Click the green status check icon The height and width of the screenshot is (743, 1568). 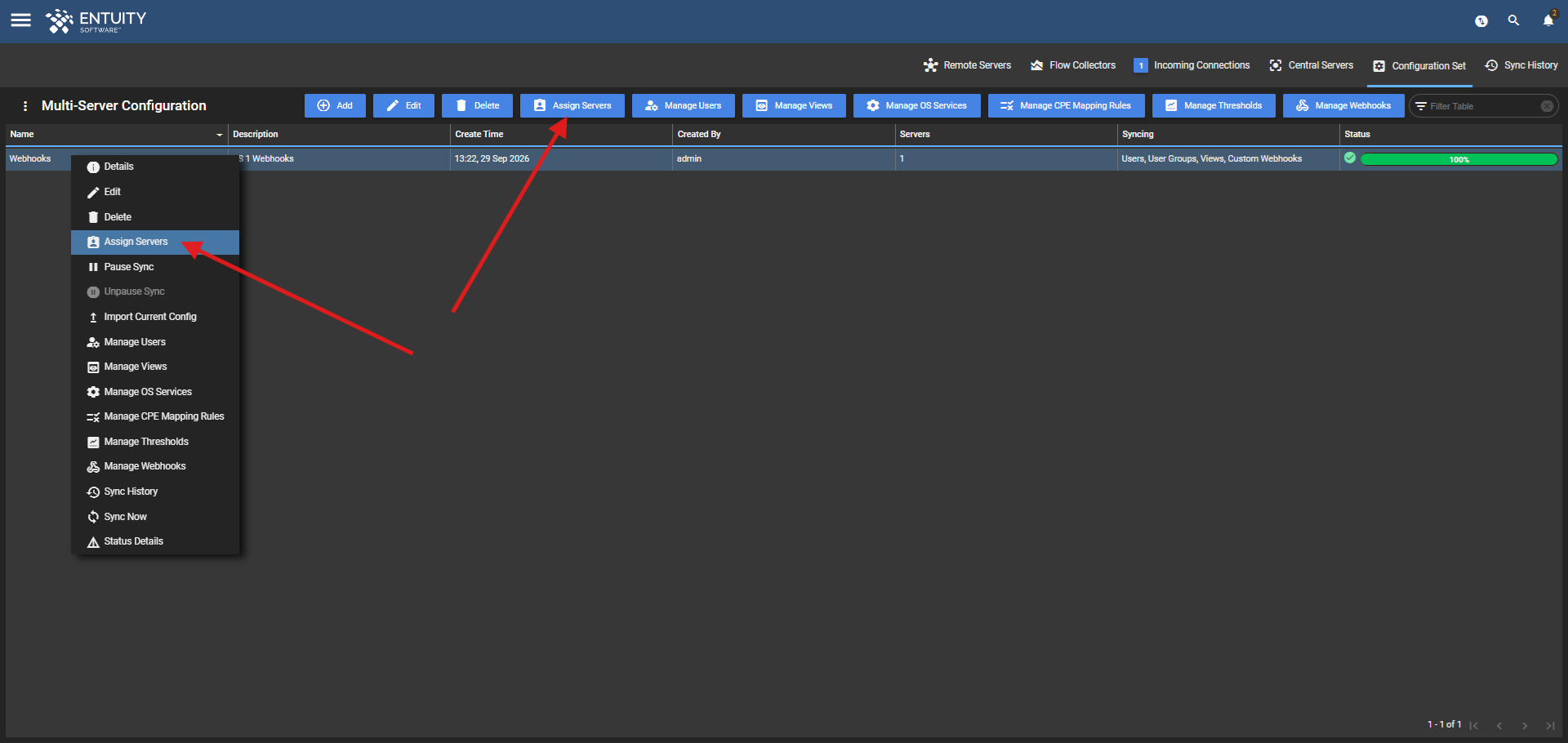(1350, 158)
